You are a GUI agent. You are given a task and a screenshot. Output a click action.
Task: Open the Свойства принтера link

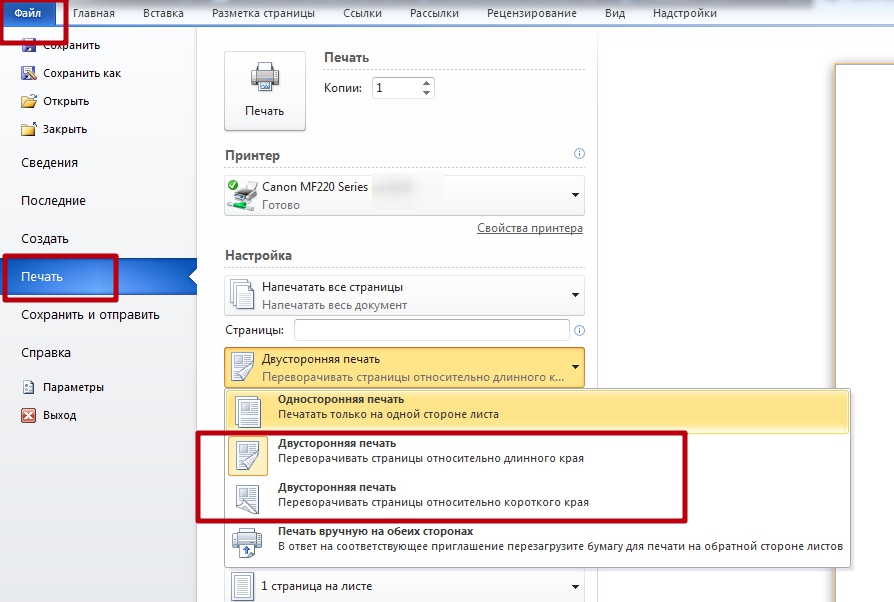529,228
